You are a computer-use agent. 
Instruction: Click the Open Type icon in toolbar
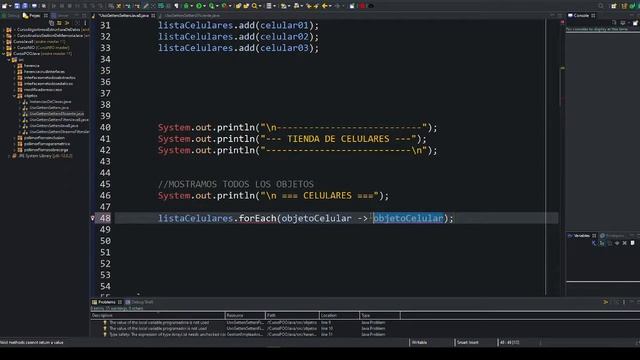pos(238,6)
